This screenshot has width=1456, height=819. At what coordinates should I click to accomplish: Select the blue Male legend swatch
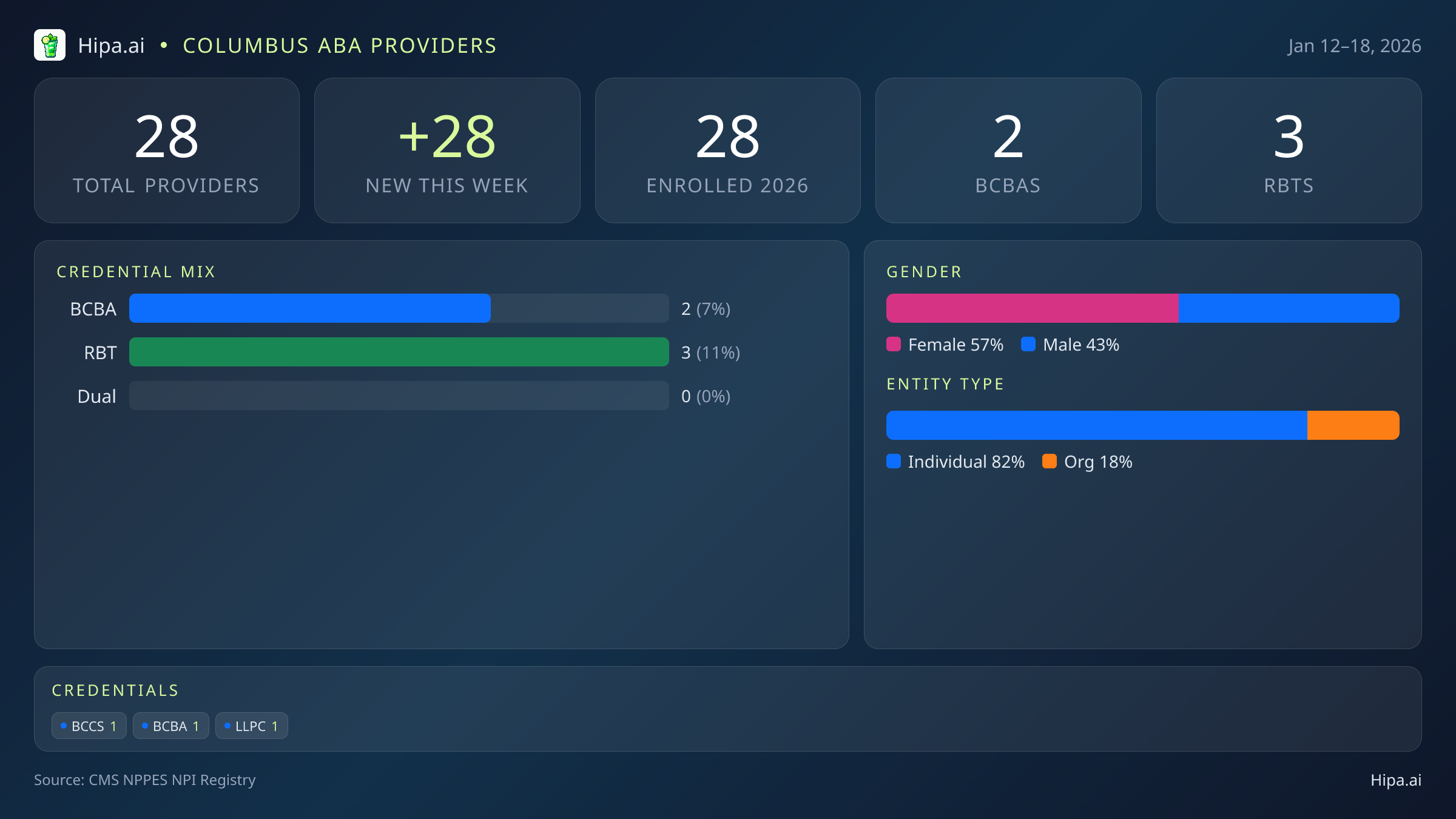click(x=1028, y=345)
